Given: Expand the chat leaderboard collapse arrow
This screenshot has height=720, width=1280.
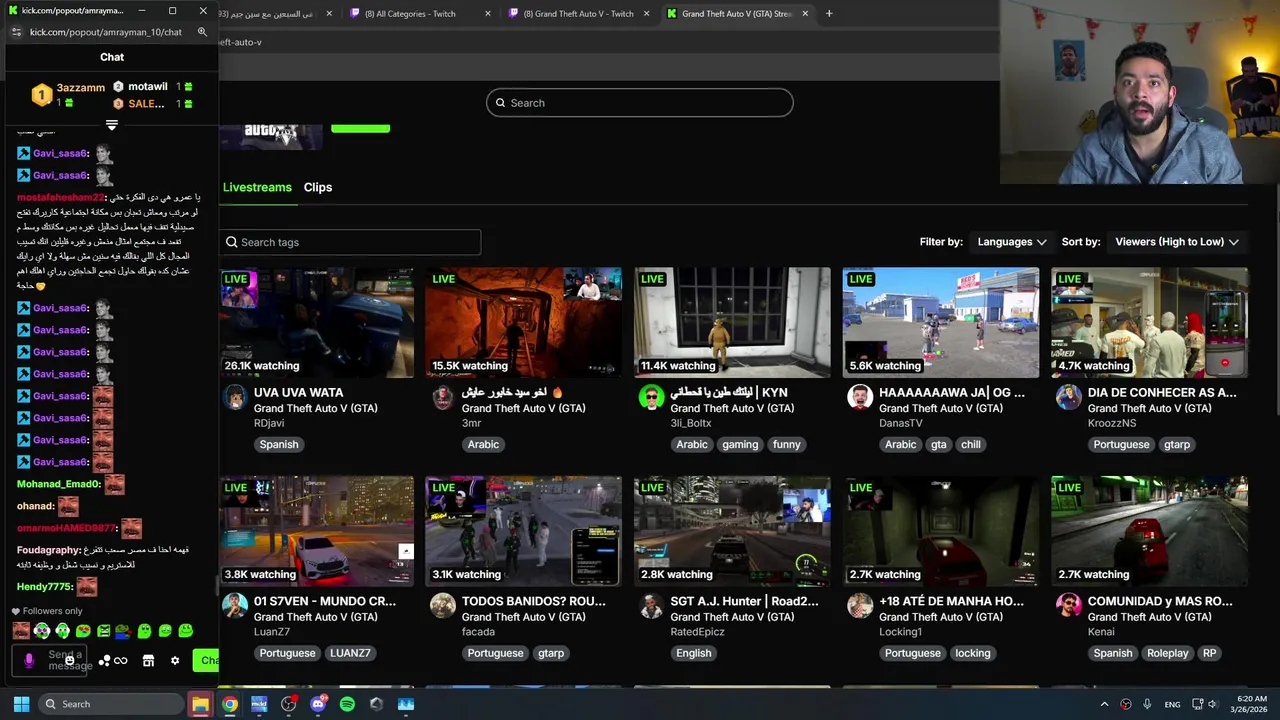Looking at the screenshot, I should pos(112,125).
